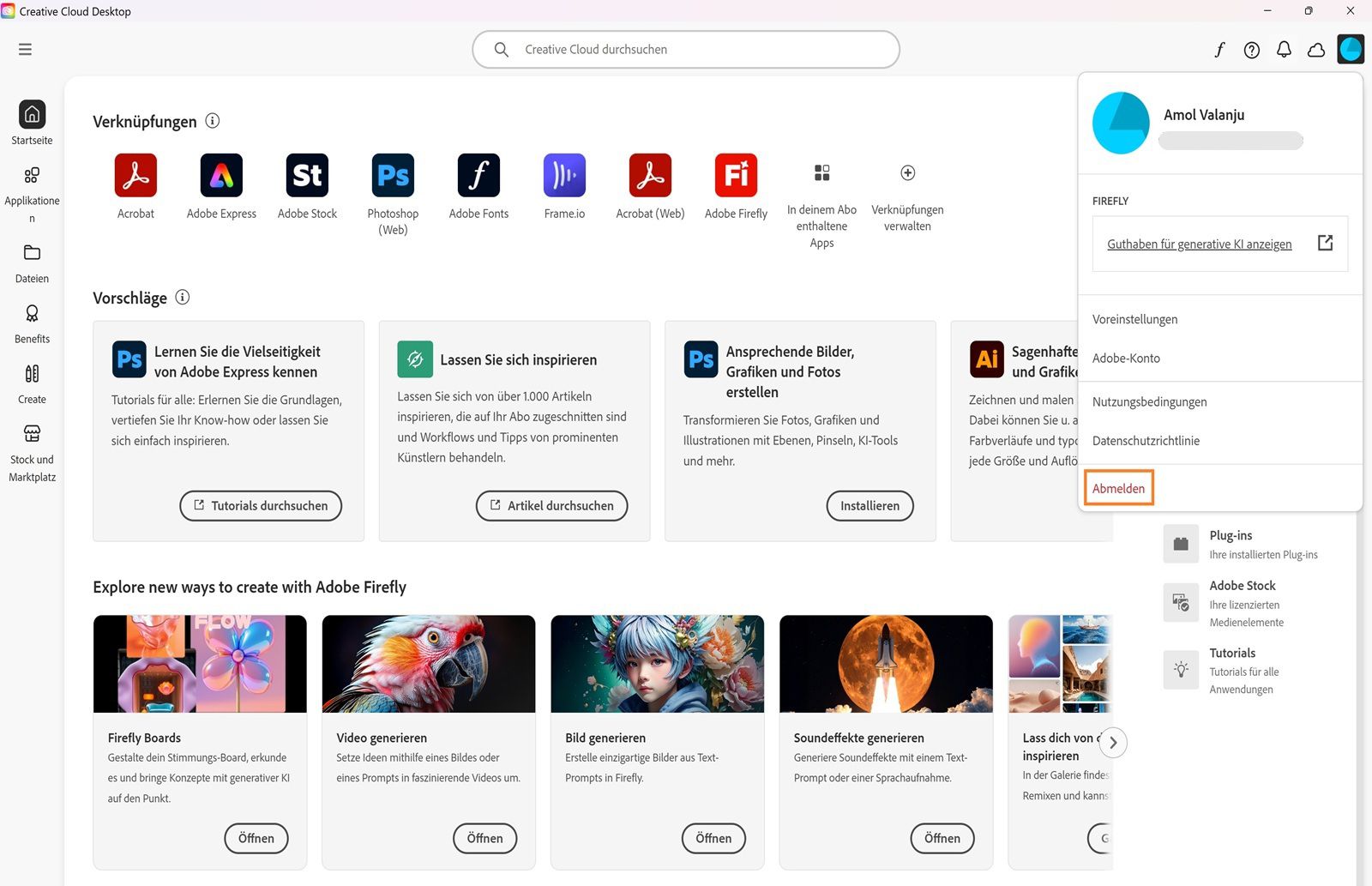Open Stock und Marktplatz in sidebar

point(32,454)
